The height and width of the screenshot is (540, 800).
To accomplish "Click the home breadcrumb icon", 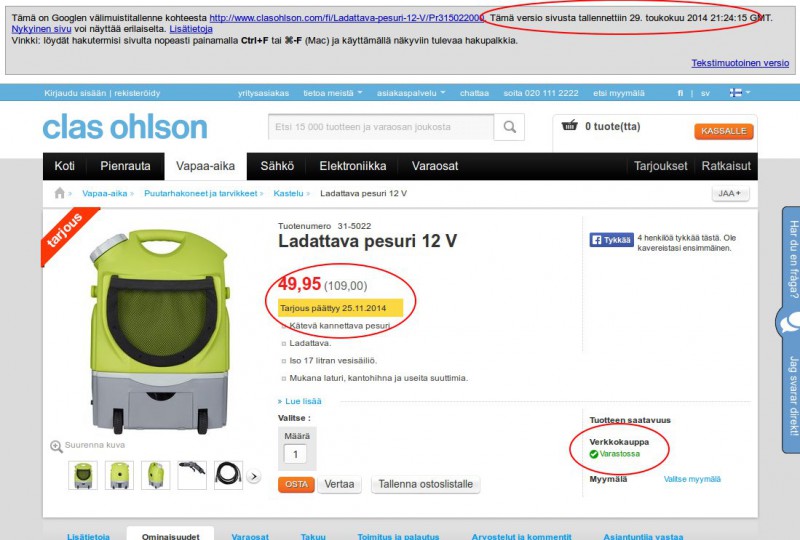I will [x=60, y=193].
